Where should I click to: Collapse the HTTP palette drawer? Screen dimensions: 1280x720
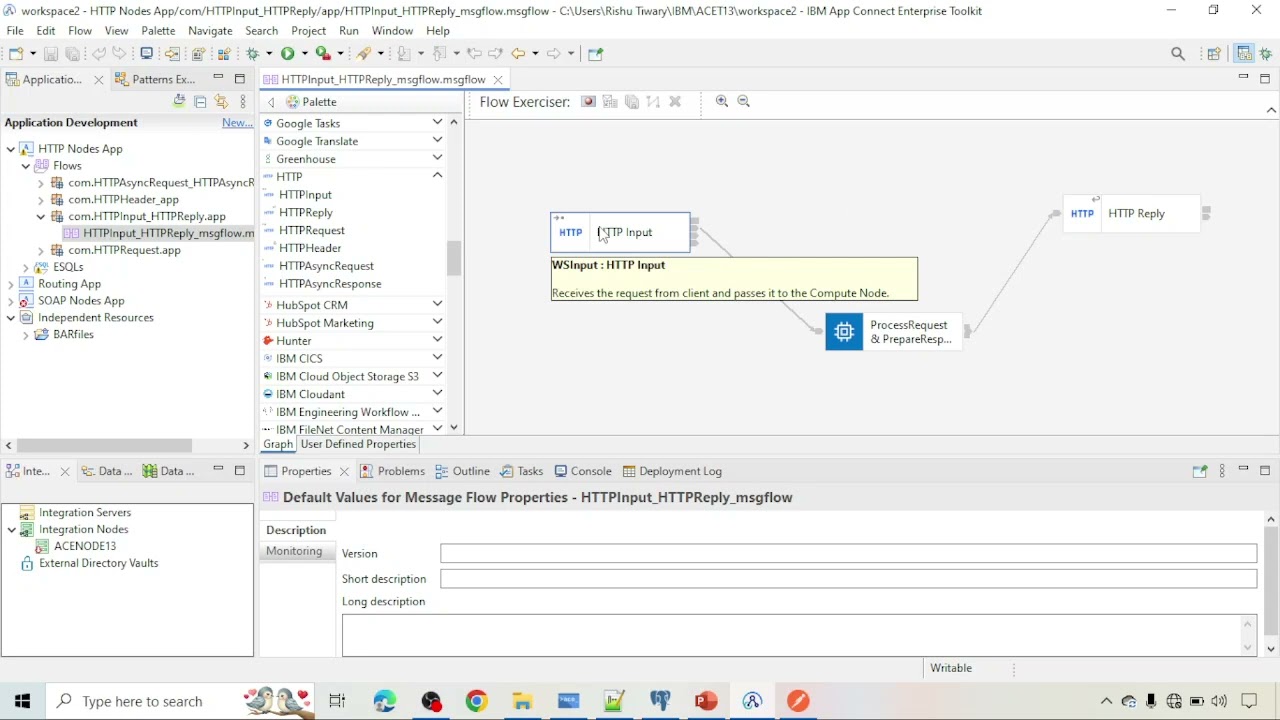(x=437, y=176)
